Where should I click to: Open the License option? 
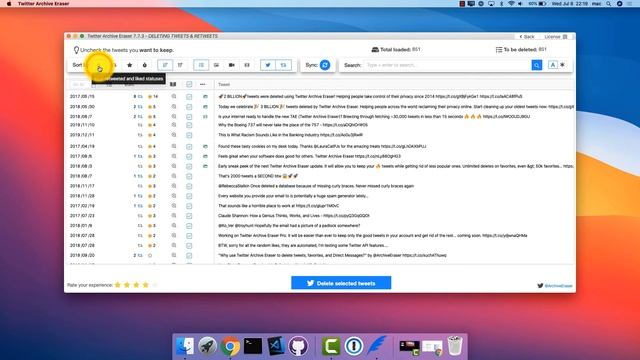click(556, 37)
